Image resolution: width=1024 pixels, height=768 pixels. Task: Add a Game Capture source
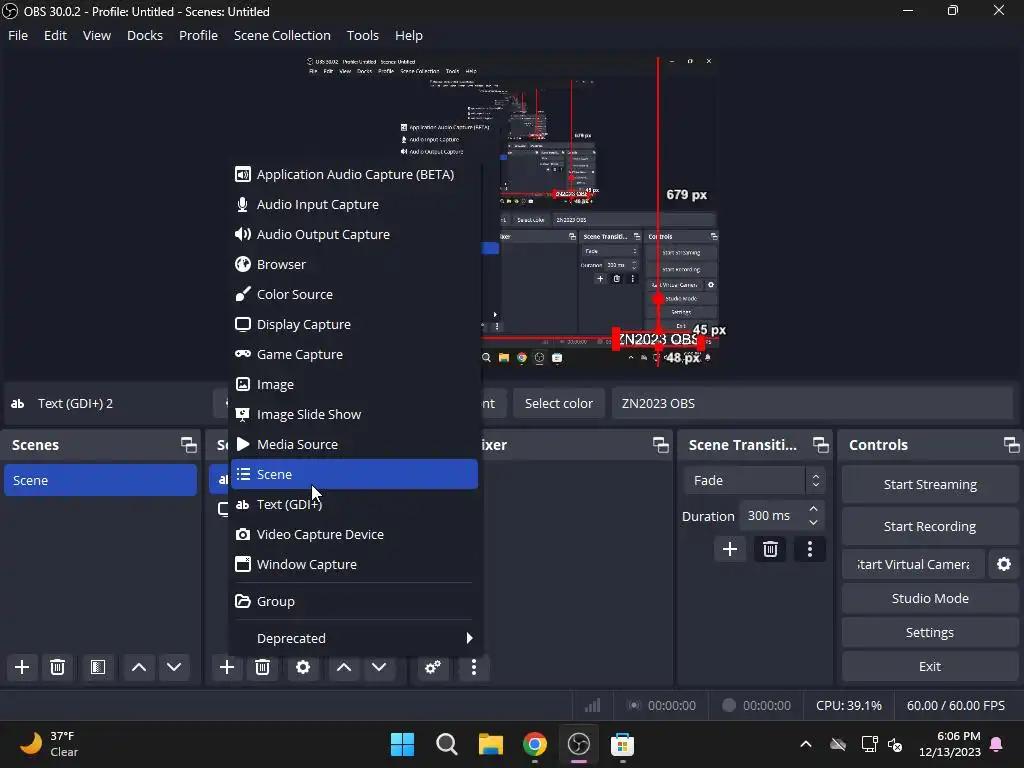355,355
